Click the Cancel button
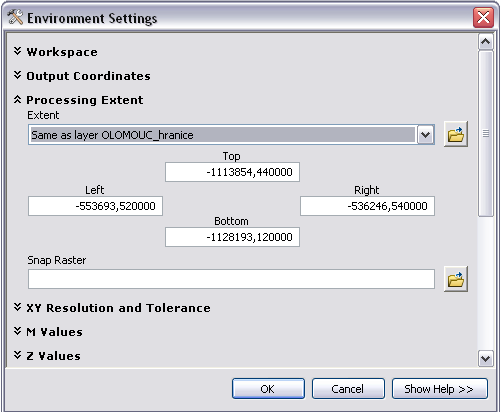Screen dimensions: 501x412 [348, 389]
